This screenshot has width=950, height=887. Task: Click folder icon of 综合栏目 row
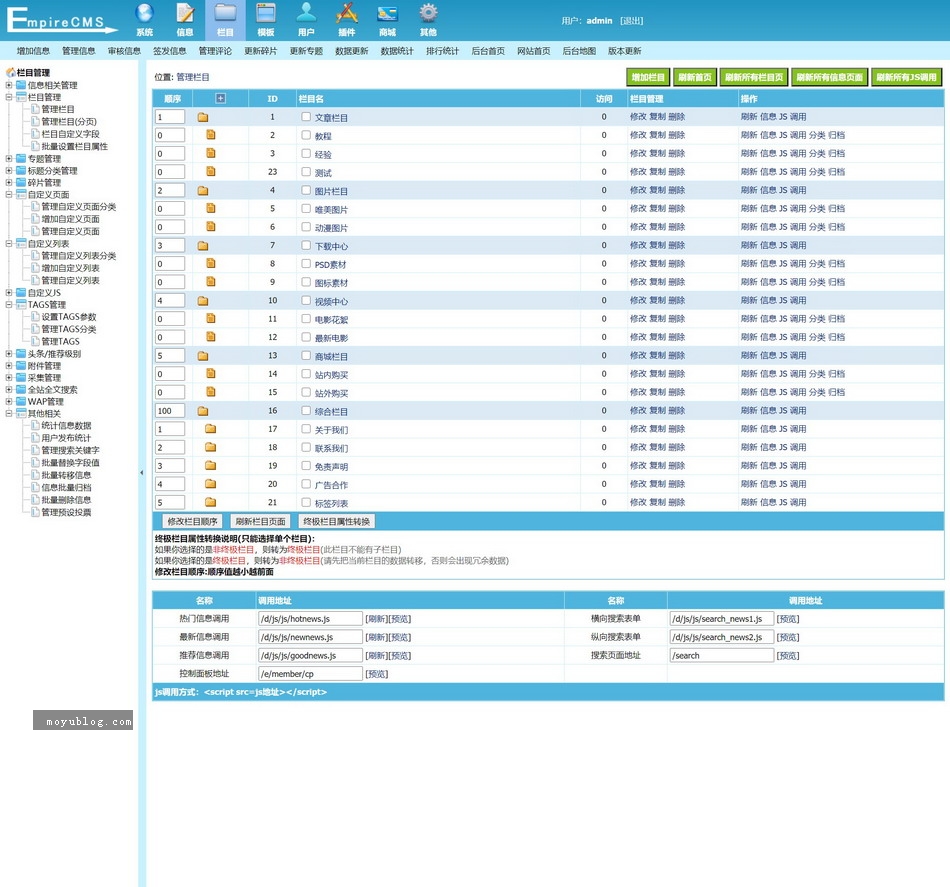coord(203,411)
